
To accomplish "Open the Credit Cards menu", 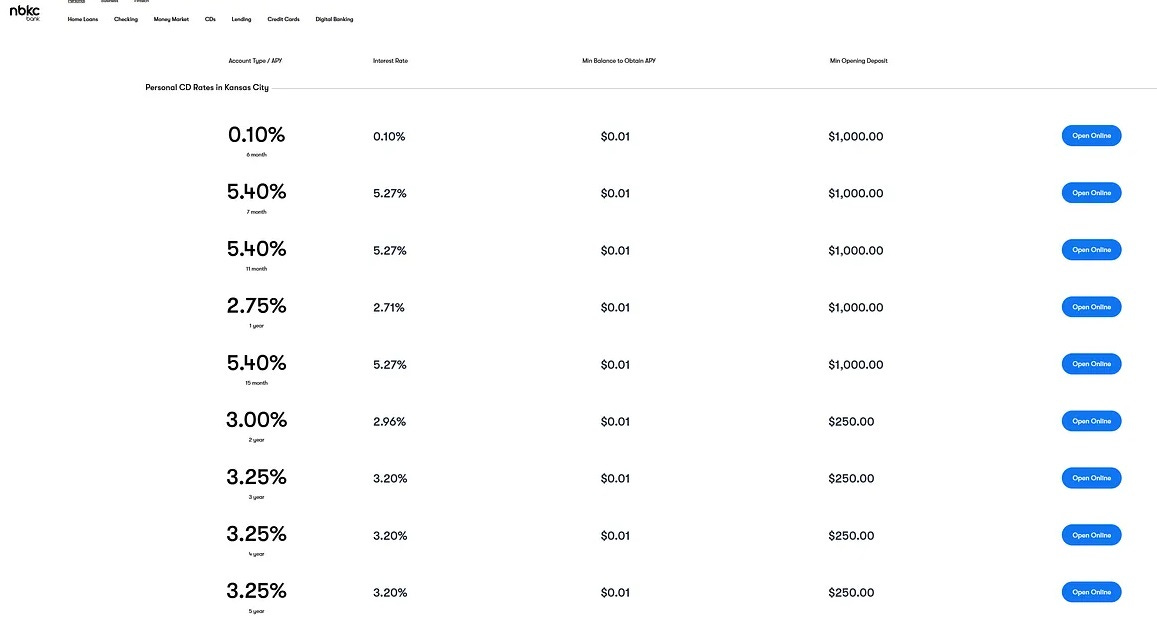I will tap(283, 19).
